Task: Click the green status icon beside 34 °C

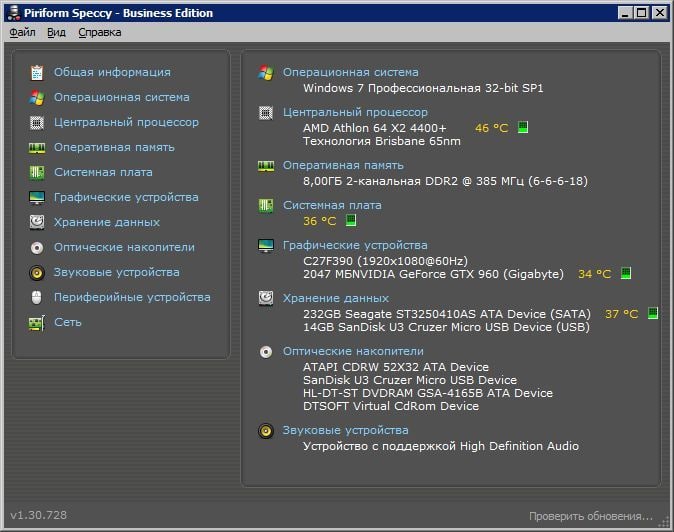Action: coord(626,273)
